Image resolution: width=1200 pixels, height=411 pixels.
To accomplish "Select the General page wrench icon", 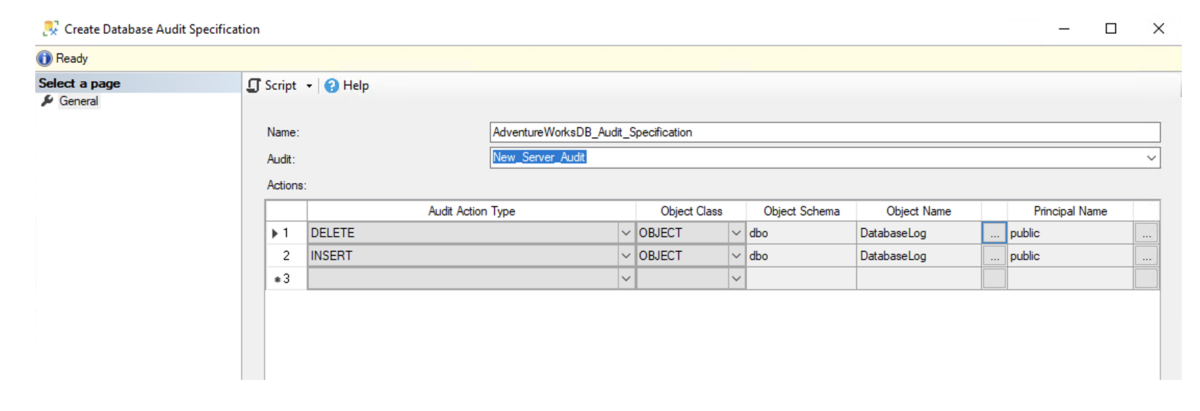I will (46, 101).
